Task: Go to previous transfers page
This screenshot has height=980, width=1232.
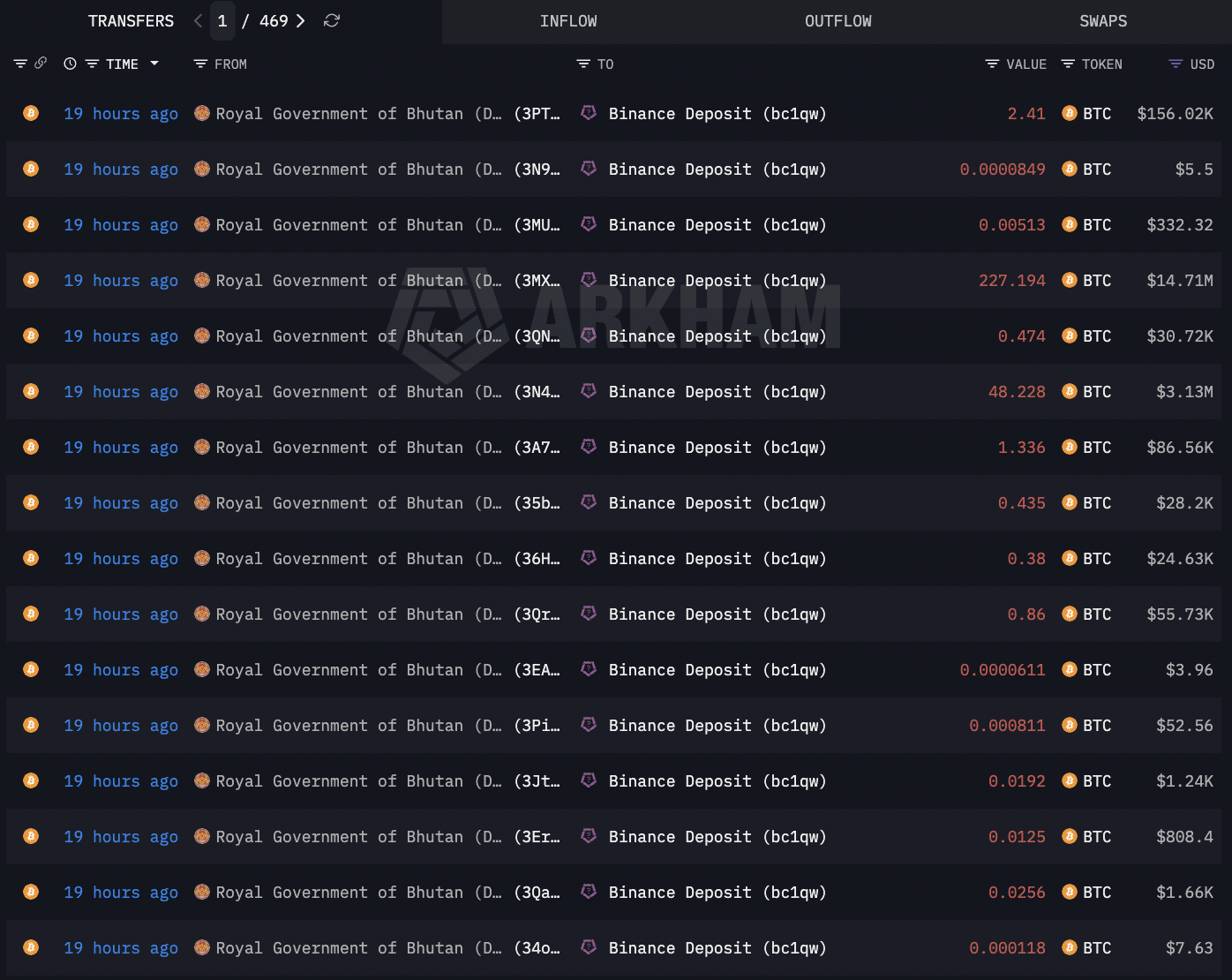Action: pyautogui.click(x=198, y=20)
